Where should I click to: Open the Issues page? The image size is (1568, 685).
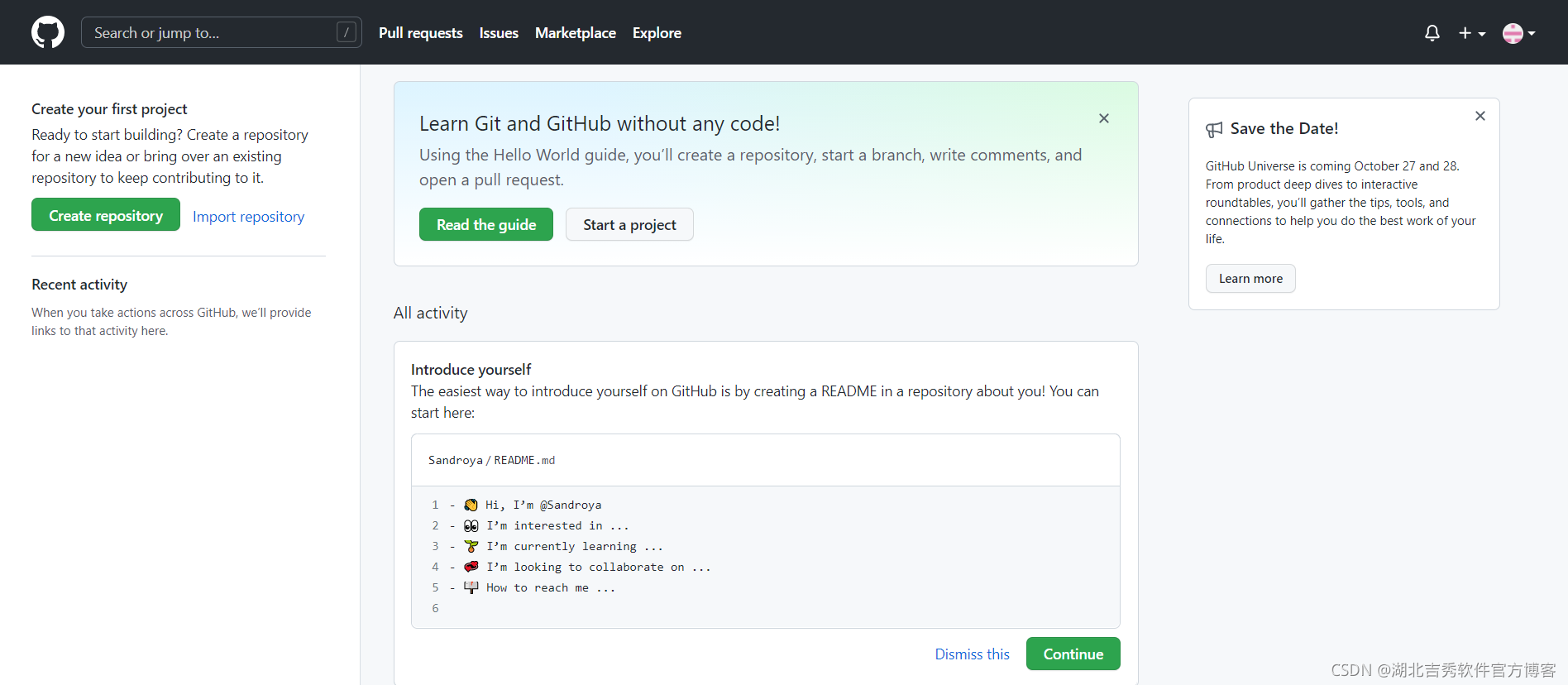point(499,33)
